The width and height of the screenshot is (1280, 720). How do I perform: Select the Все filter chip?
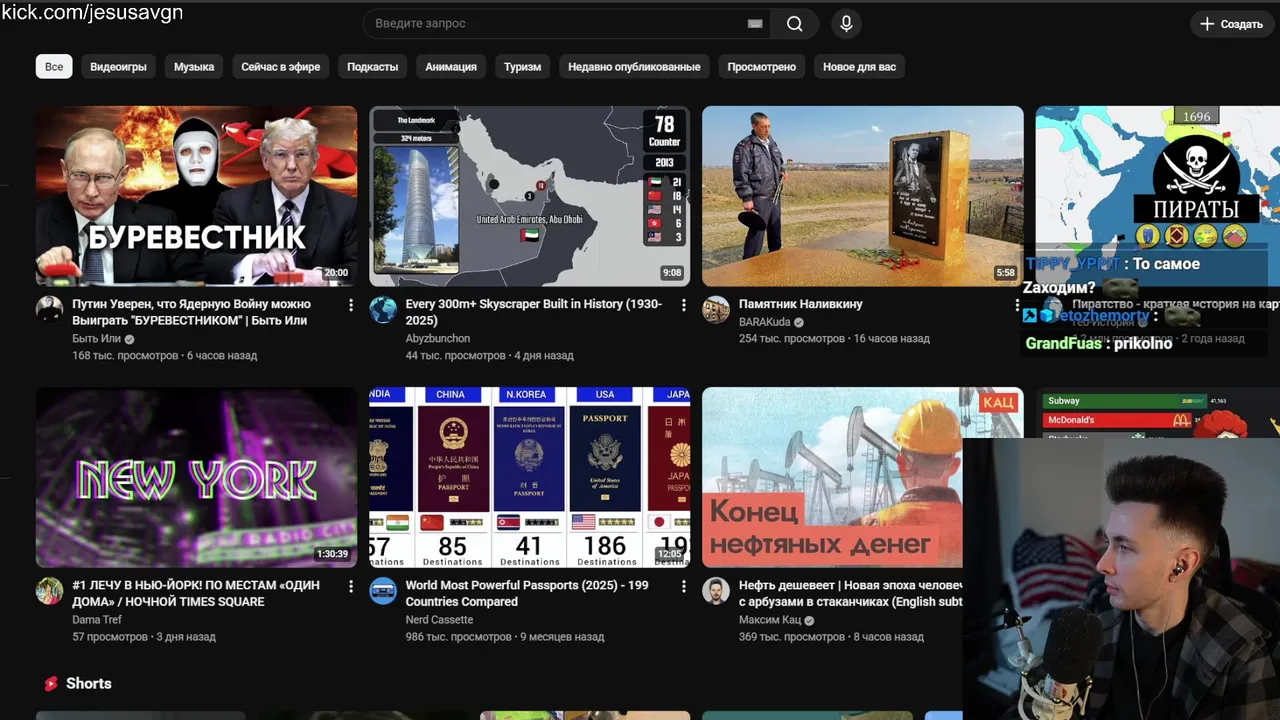[x=54, y=67]
